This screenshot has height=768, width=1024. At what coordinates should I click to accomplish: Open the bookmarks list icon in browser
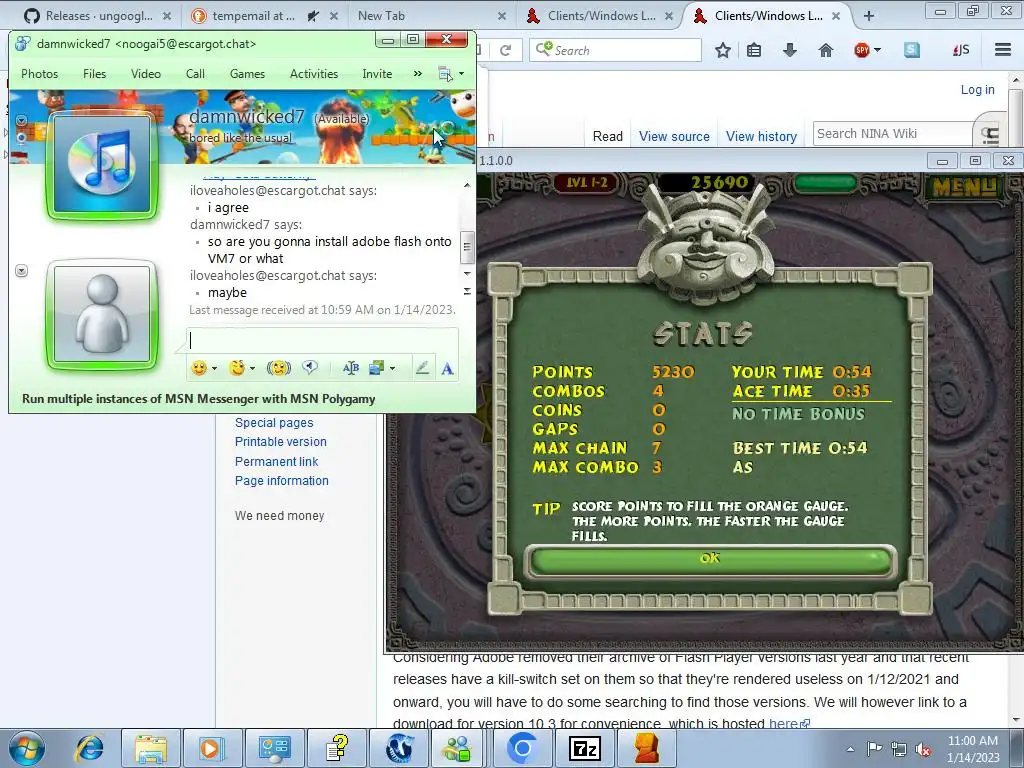coord(754,50)
